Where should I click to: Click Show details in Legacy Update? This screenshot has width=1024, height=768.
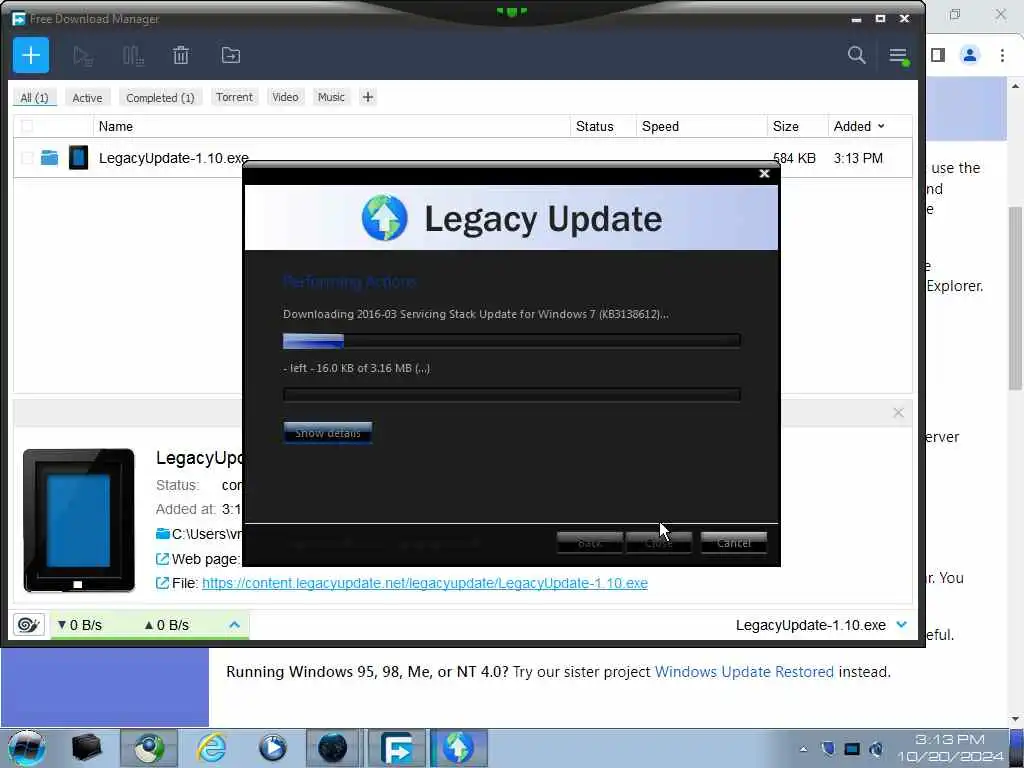point(328,433)
